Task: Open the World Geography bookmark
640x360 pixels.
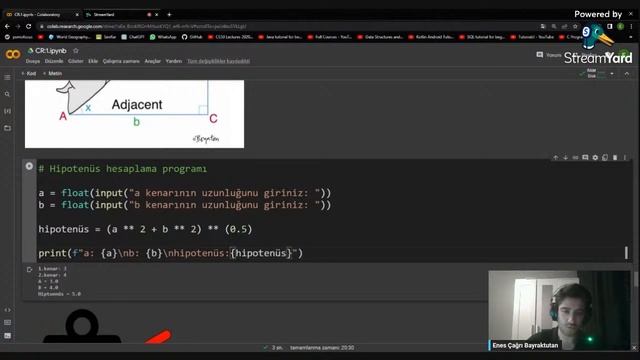Action: [70, 37]
